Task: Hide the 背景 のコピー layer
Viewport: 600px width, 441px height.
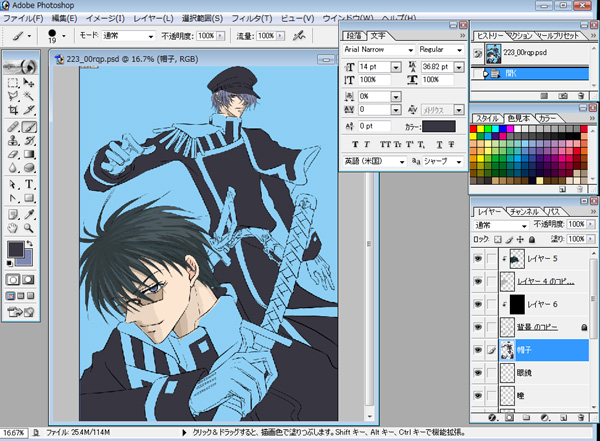Action: tap(478, 327)
